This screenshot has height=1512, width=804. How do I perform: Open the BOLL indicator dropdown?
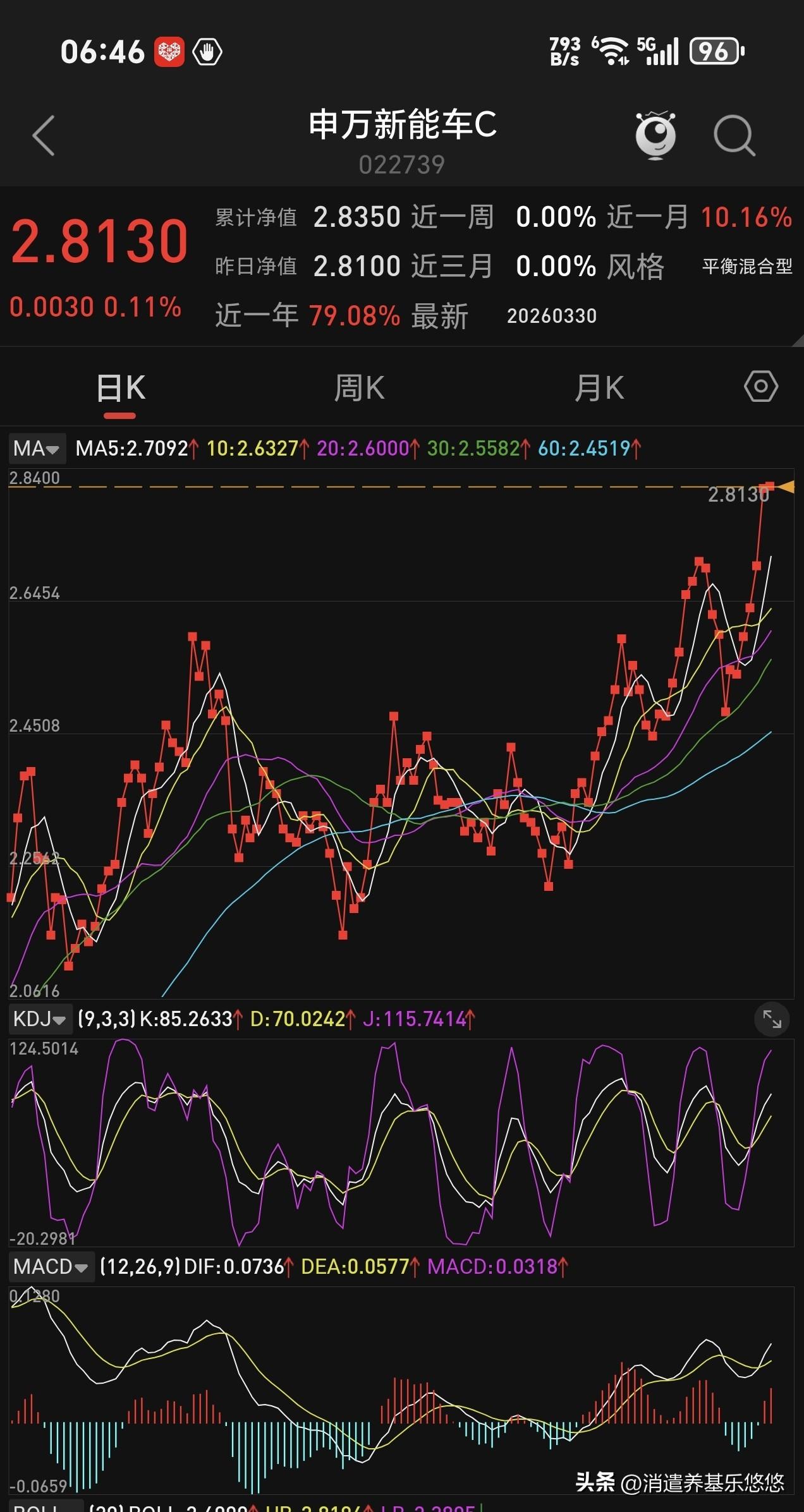[x=46, y=1507]
